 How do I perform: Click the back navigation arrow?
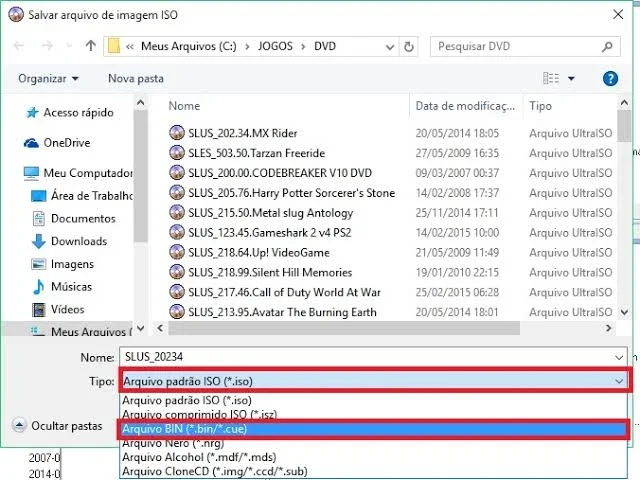click(x=19, y=46)
